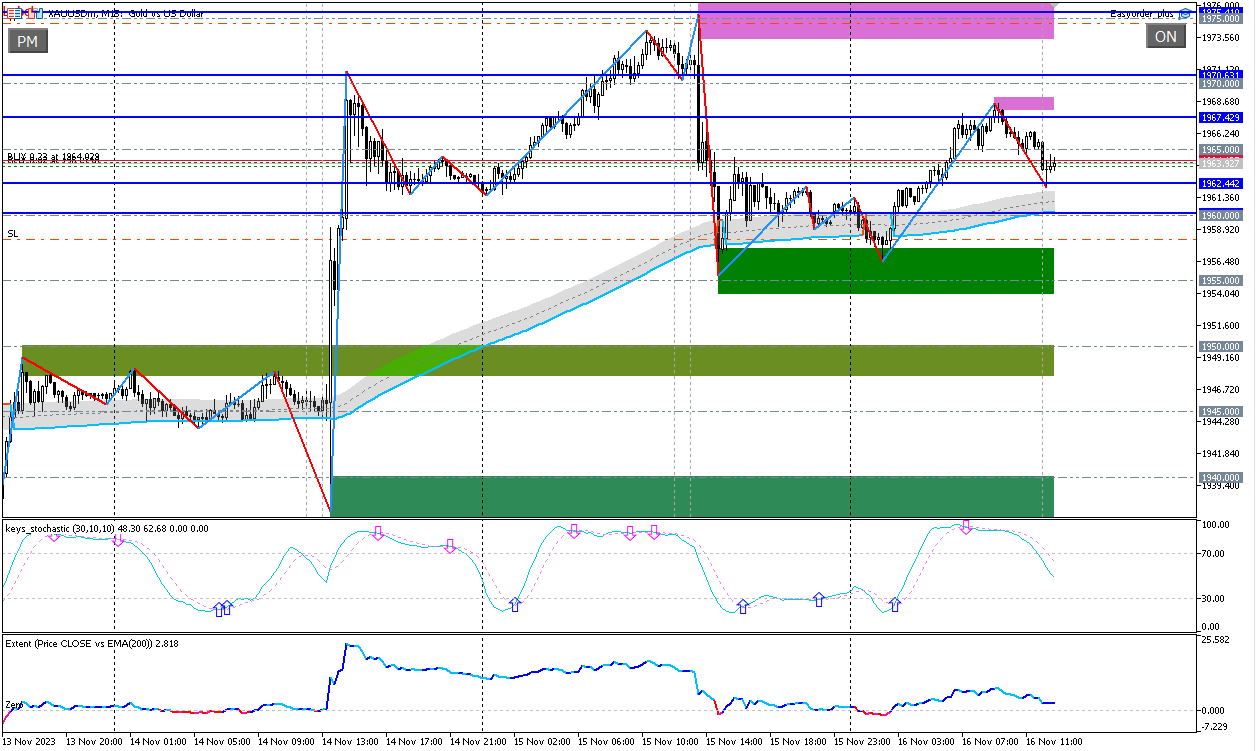Select the bright green zone near 1955.000
The width and height of the screenshot is (1256, 751).
click(885, 271)
